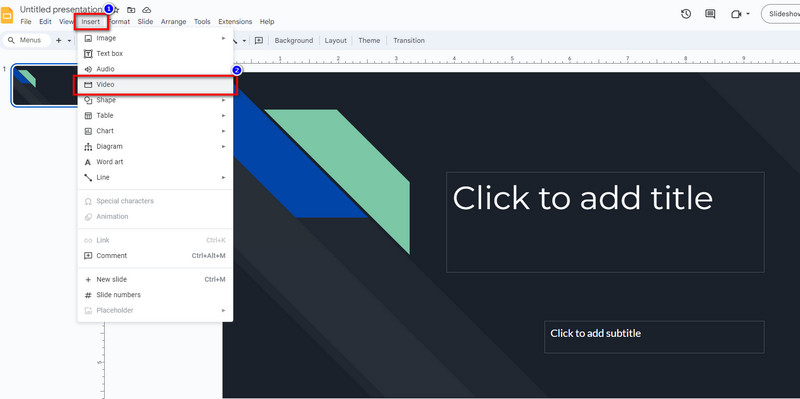Click the Image icon in the Insert menu

click(88, 38)
